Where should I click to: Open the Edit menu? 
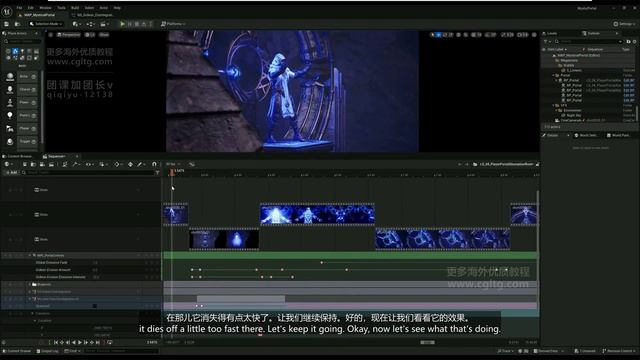[x=31, y=8]
